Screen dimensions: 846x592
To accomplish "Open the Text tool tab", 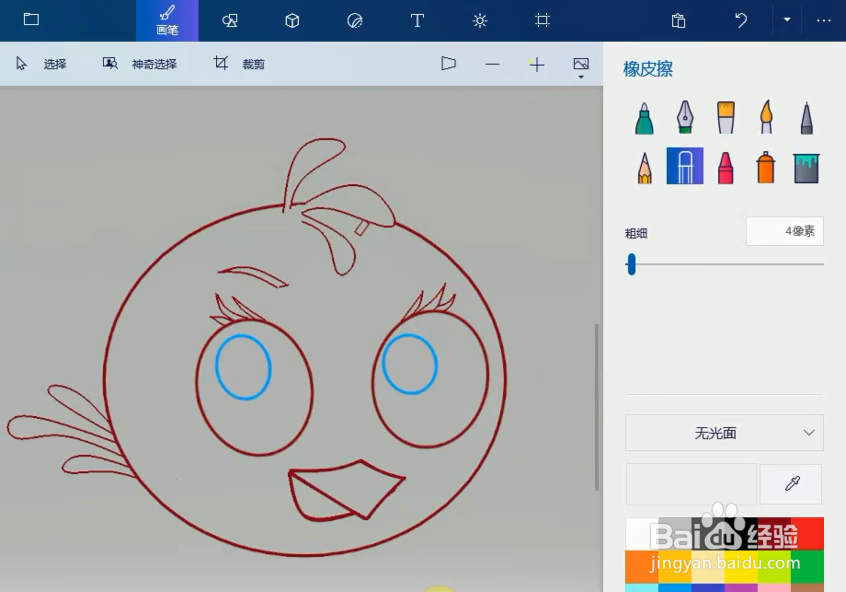I will click(x=417, y=21).
